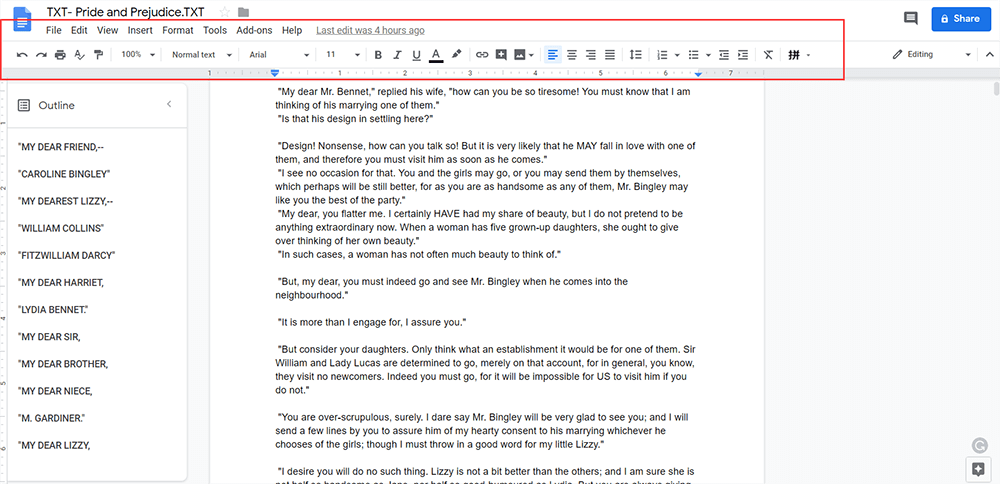The image size is (1000, 484).
Task: Enable center text alignment
Action: pos(572,55)
